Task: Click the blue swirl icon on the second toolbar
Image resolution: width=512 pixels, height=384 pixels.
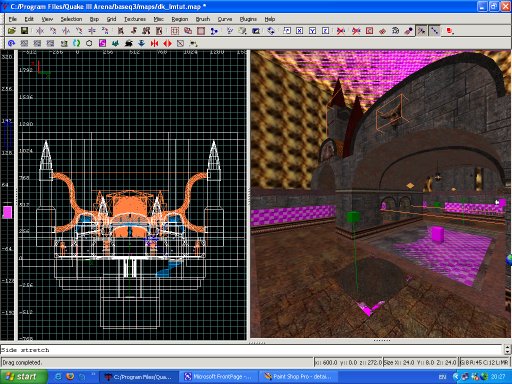Action: coord(11,43)
